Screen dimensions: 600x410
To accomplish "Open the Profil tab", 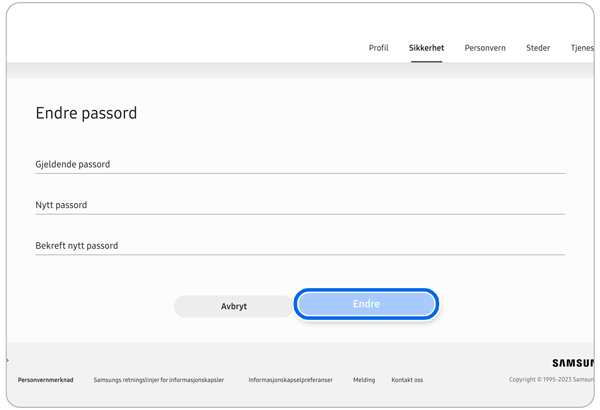I will click(x=378, y=48).
